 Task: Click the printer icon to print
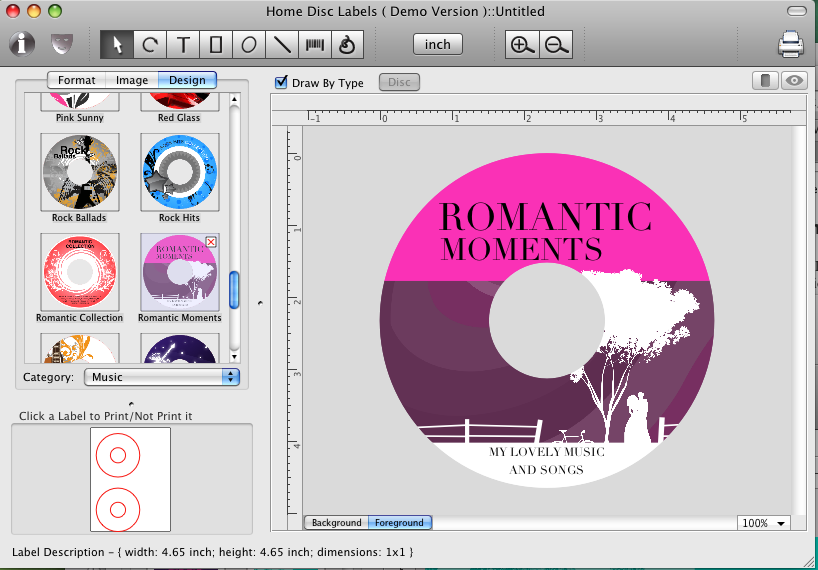pyautogui.click(x=791, y=45)
